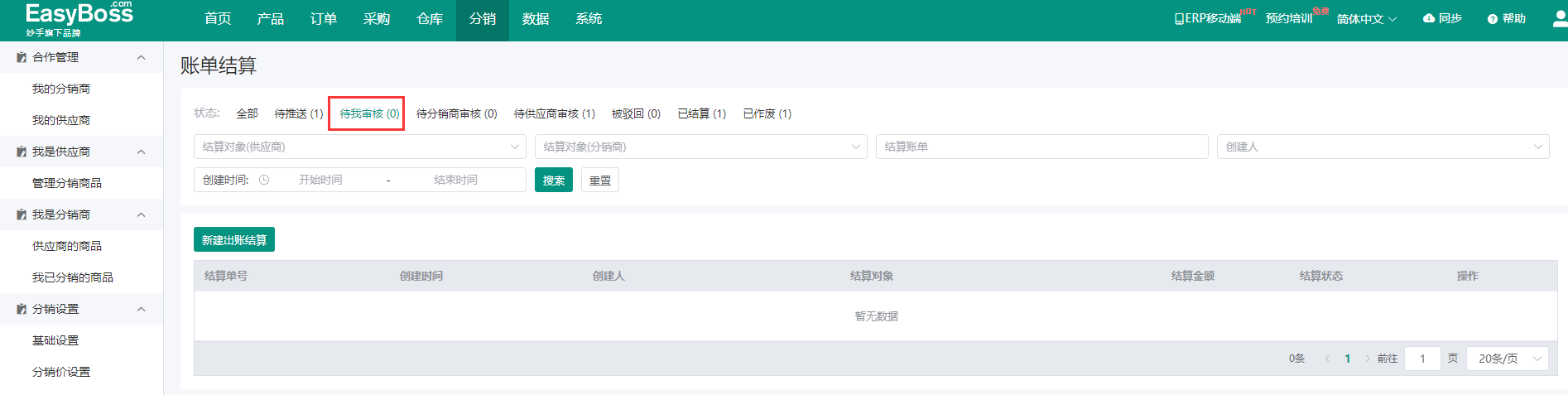
Task: Click the 分销设置 section icon
Action: coord(22,309)
